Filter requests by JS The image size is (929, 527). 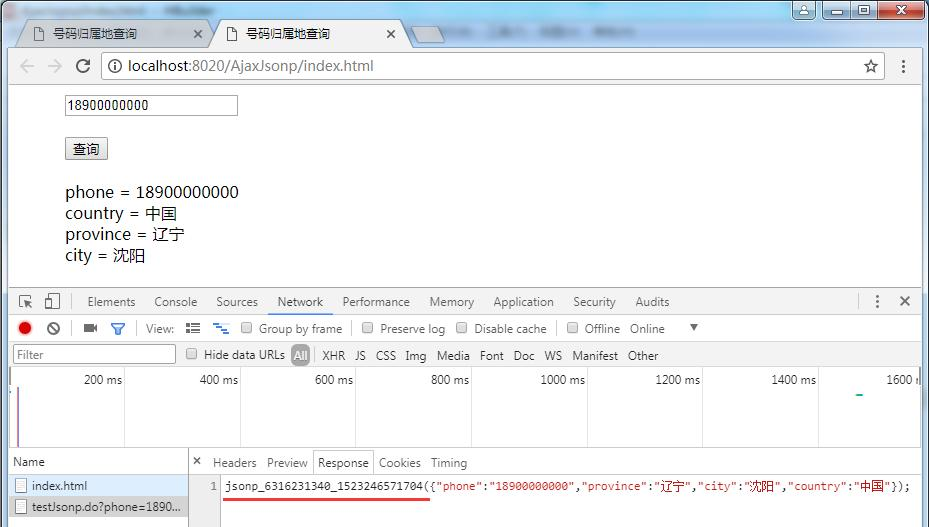point(360,356)
